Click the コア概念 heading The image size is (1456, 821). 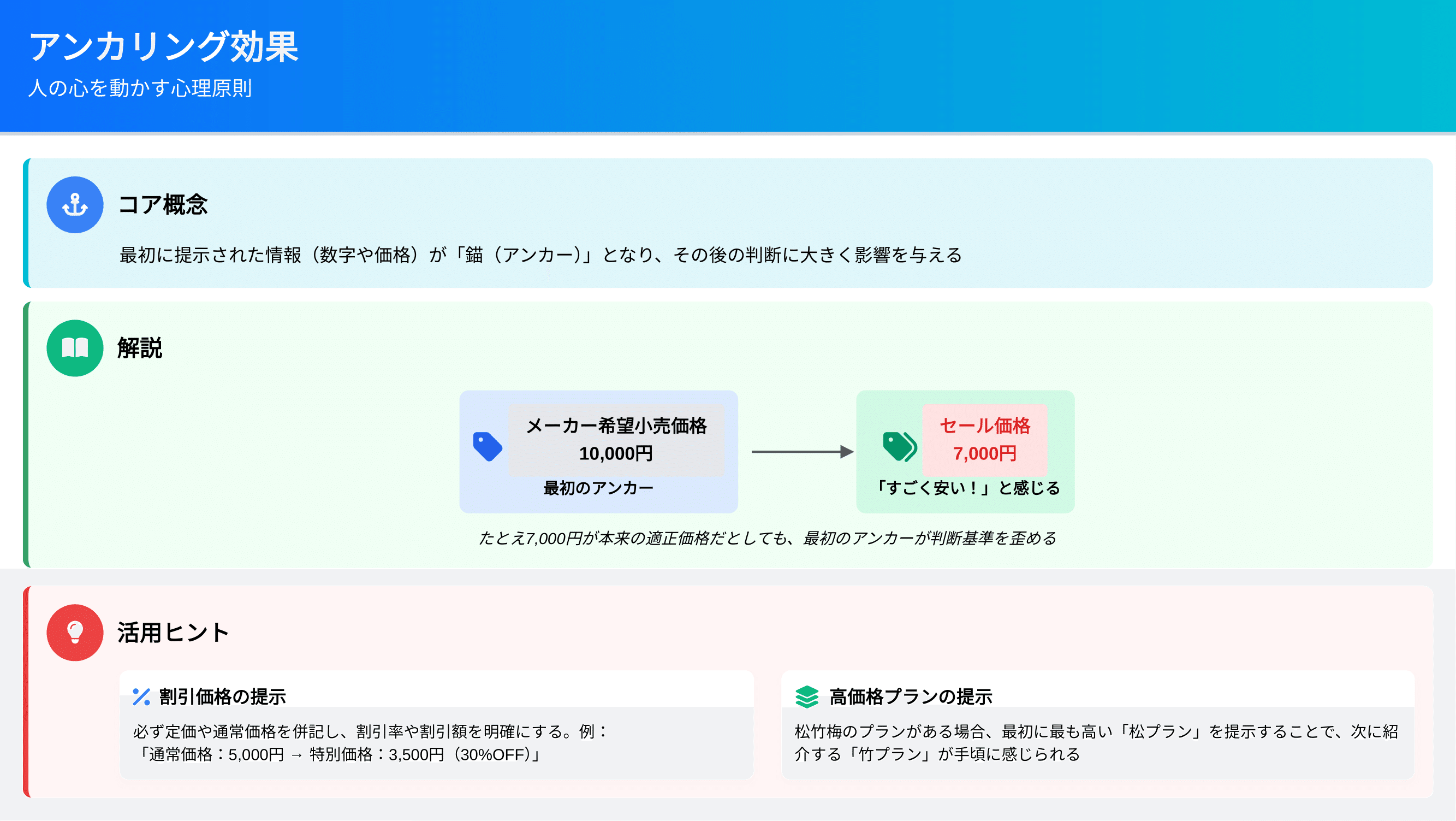pos(163,205)
